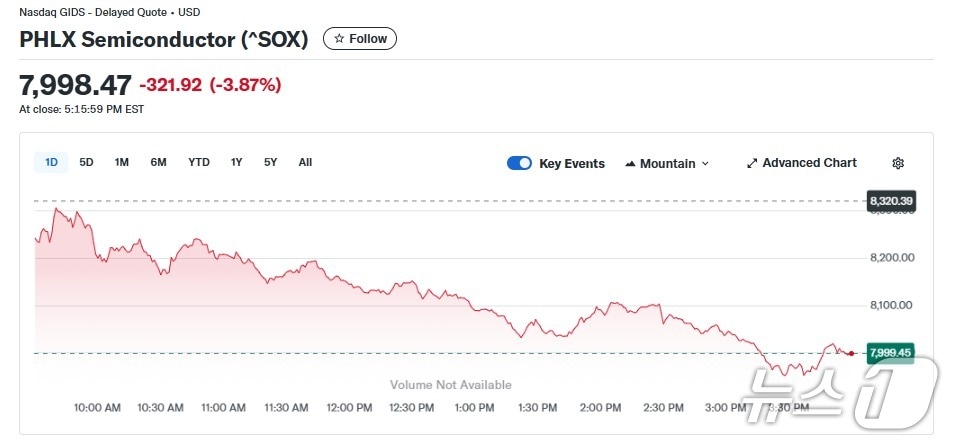Viewport: 953px width, 444px height.
Task: Click the red end-point marker on chart line
Action: click(851, 353)
